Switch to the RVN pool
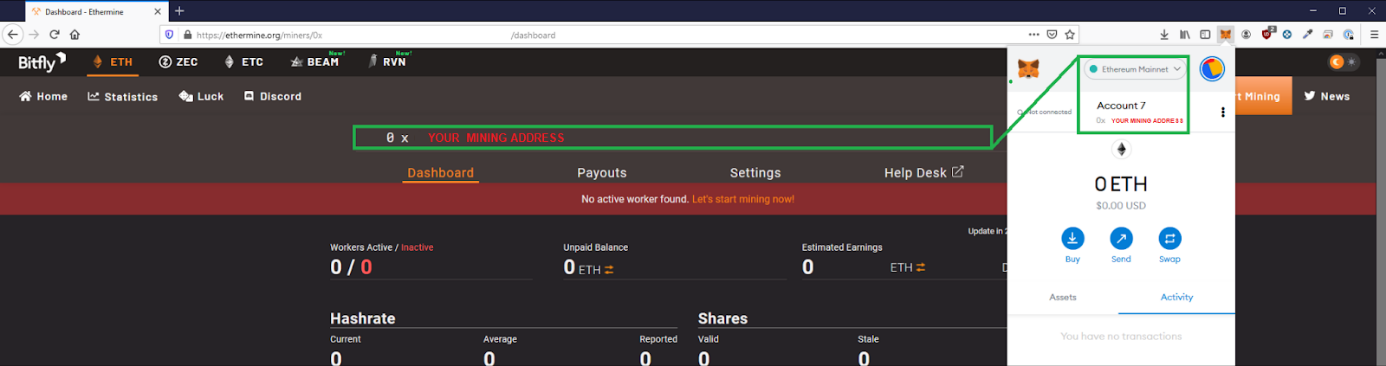1386x366 pixels. tap(389, 62)
